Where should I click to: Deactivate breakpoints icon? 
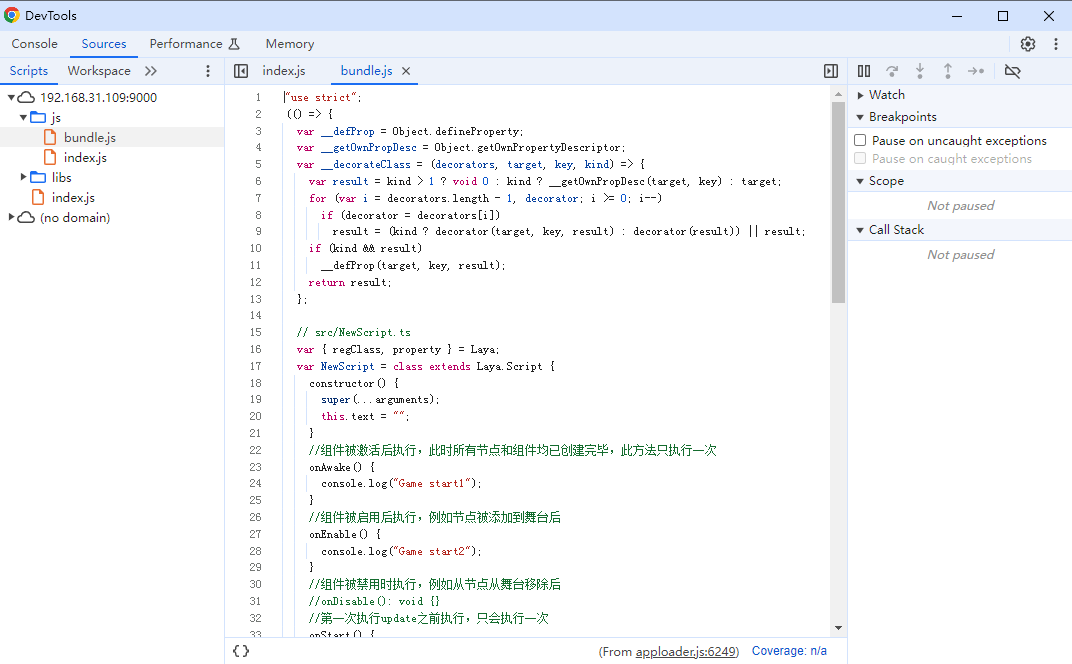(1012, 71)
